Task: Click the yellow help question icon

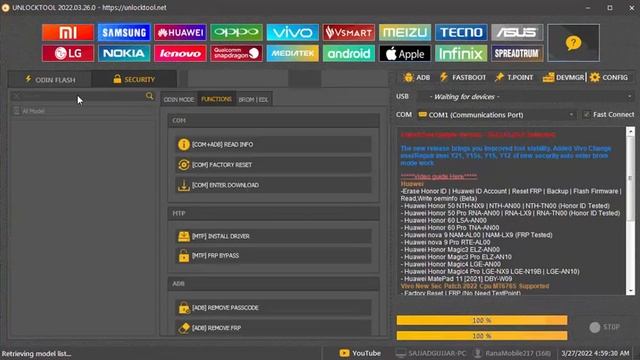Action: pyautogui.click(x=573, y=43)
